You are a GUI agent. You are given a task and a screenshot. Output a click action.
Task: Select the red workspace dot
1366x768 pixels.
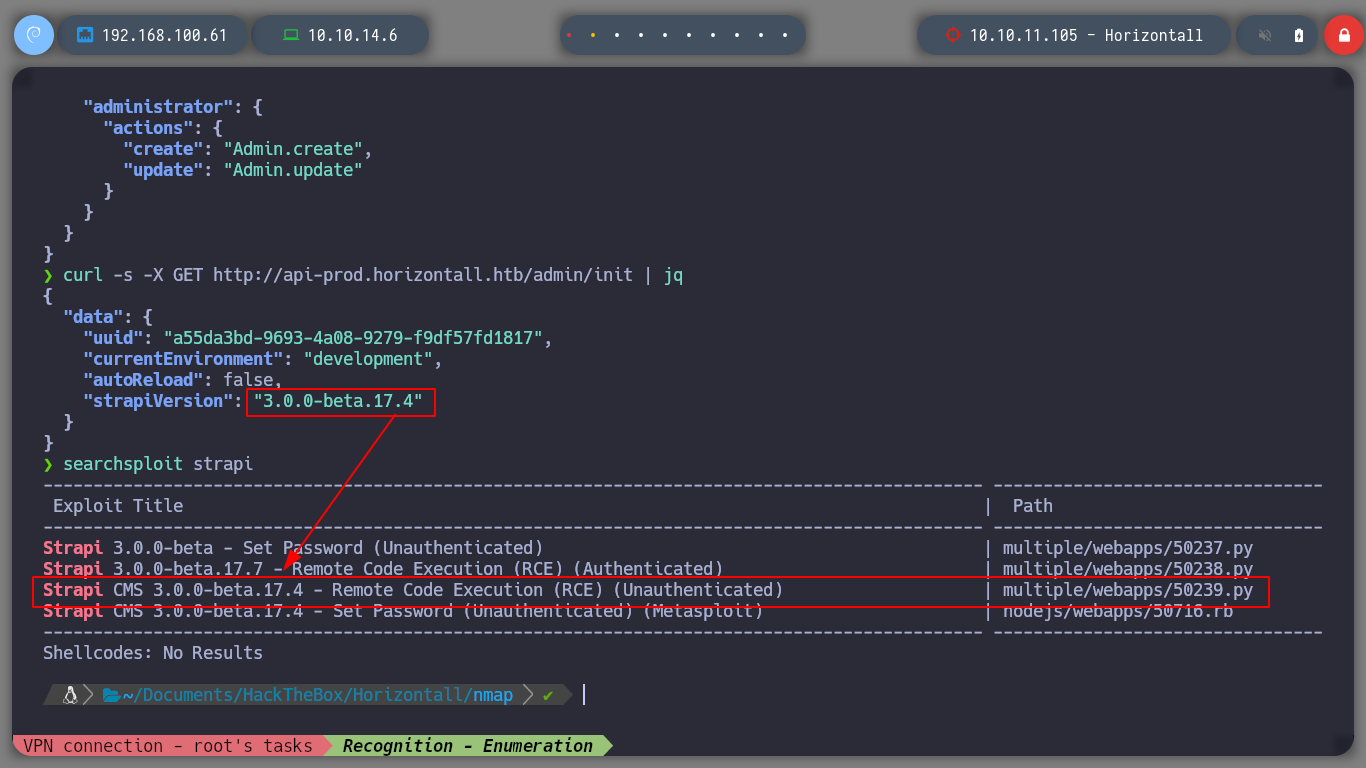(x=568, y=35)
